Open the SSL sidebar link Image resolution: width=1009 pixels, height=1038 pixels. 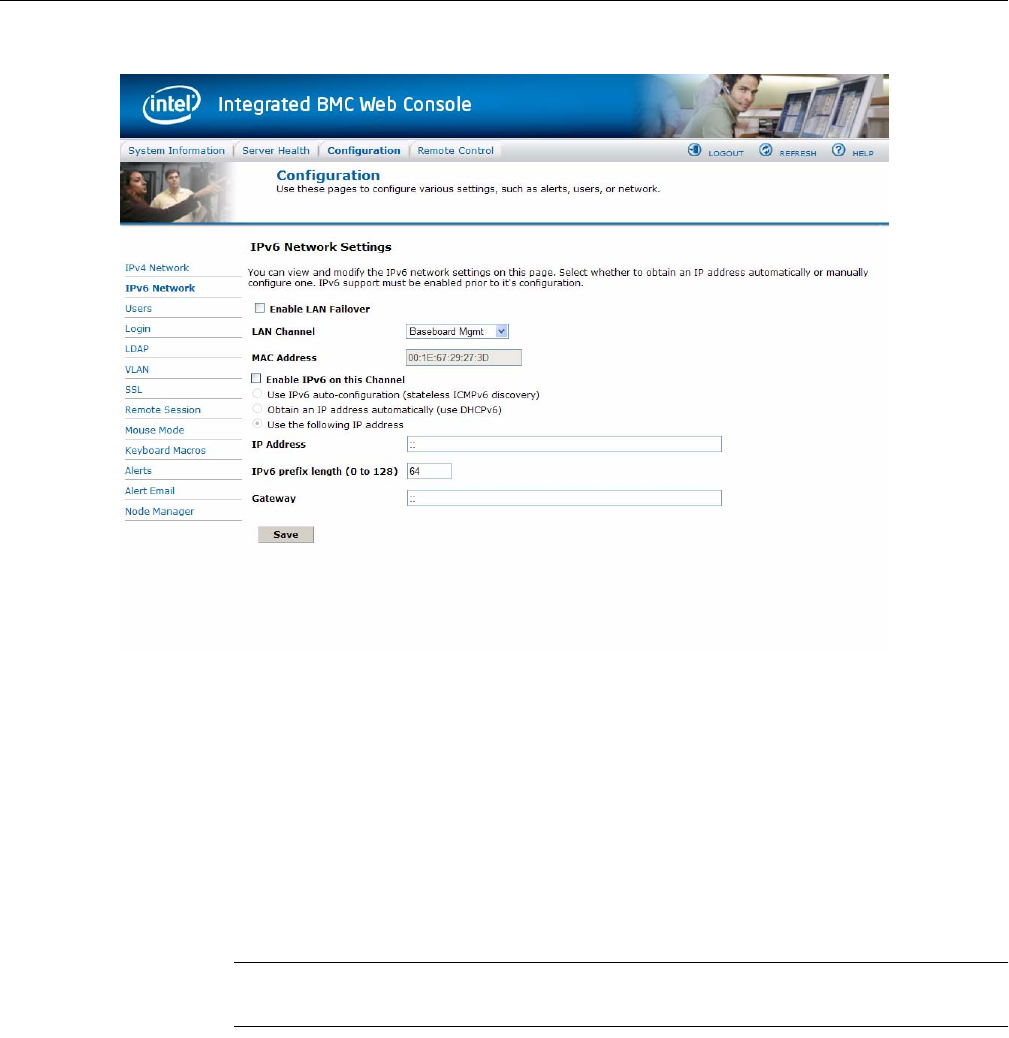pyautogui.click(x=134, y=390)
